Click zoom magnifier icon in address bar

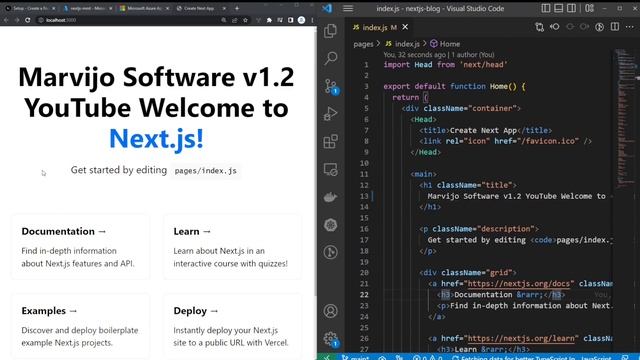[224, 20]
